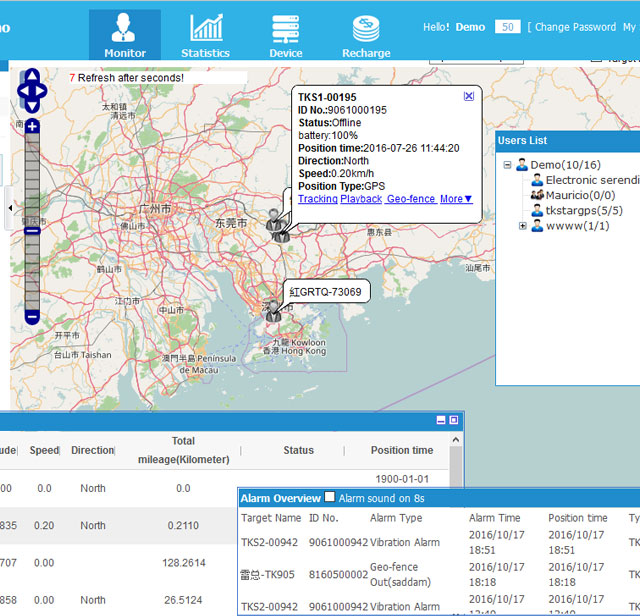This screenshot has width=640, height=616.
Task: Enable the Alarm sound checkbox
Action: (330, 497)
